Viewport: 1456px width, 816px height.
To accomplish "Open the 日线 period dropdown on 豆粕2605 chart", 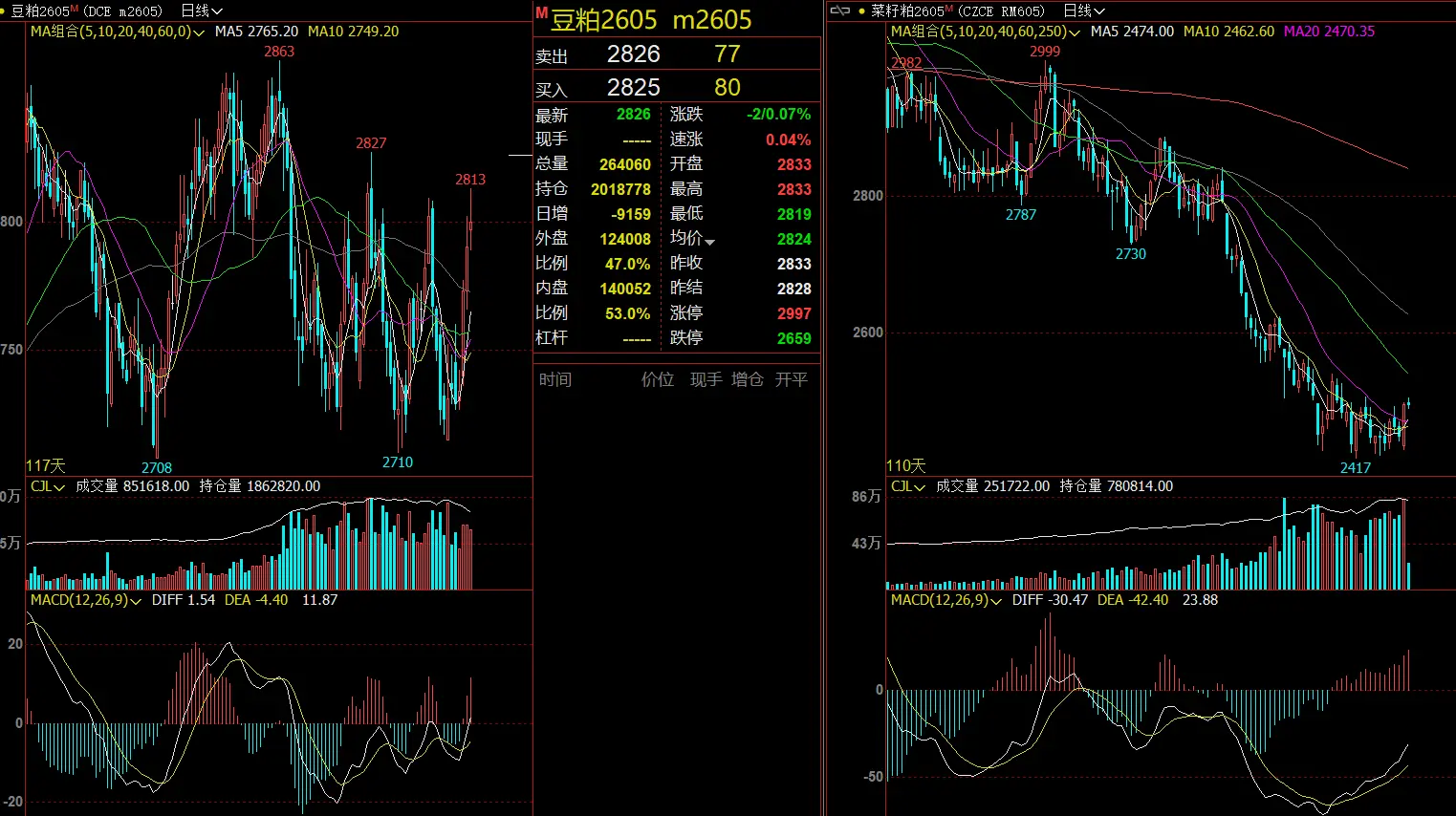I will (x=202, y=11).
